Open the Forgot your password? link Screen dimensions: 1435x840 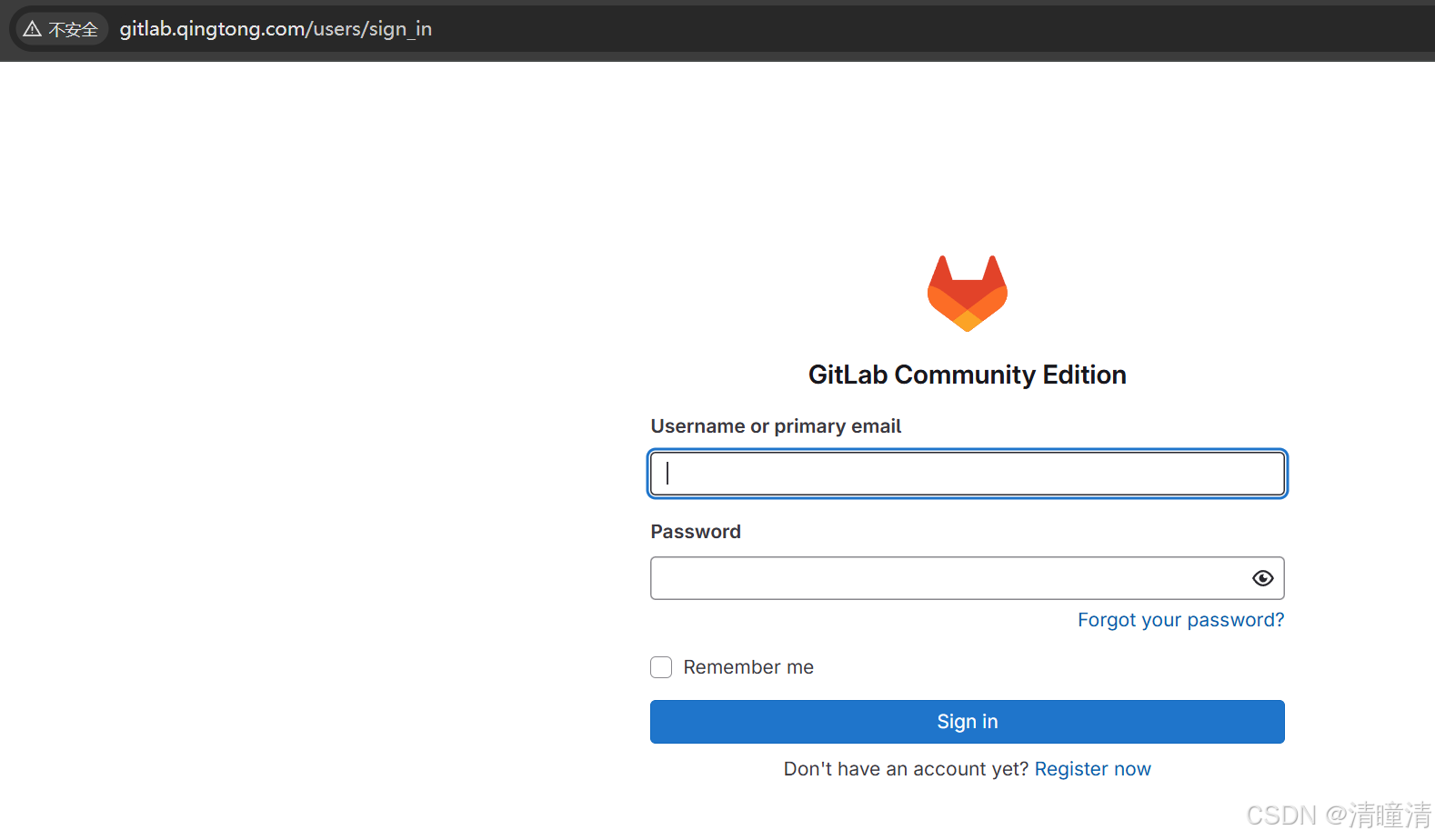point(1180,620)
